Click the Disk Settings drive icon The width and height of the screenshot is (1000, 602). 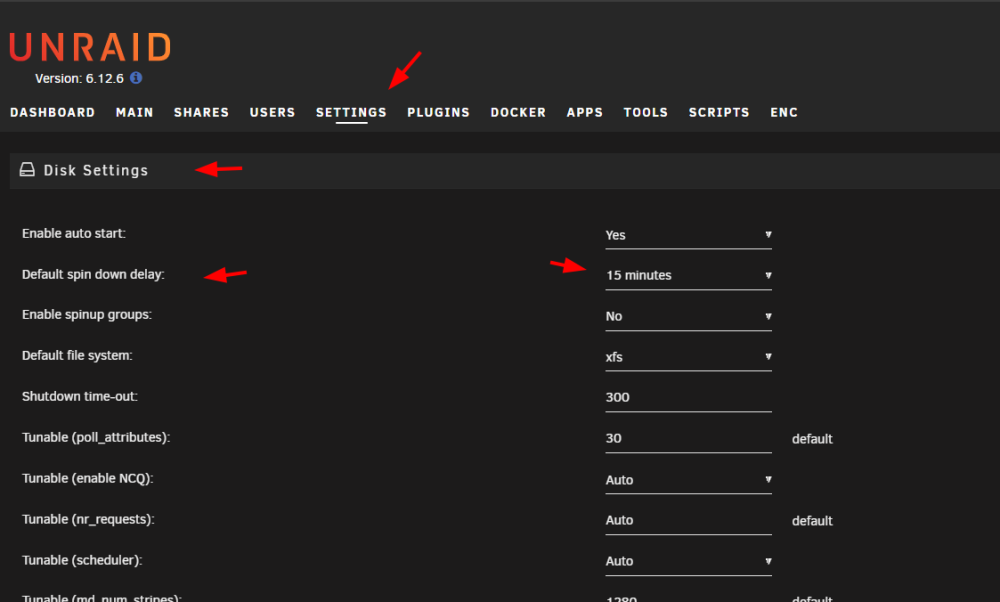click(x=27, y=170)
